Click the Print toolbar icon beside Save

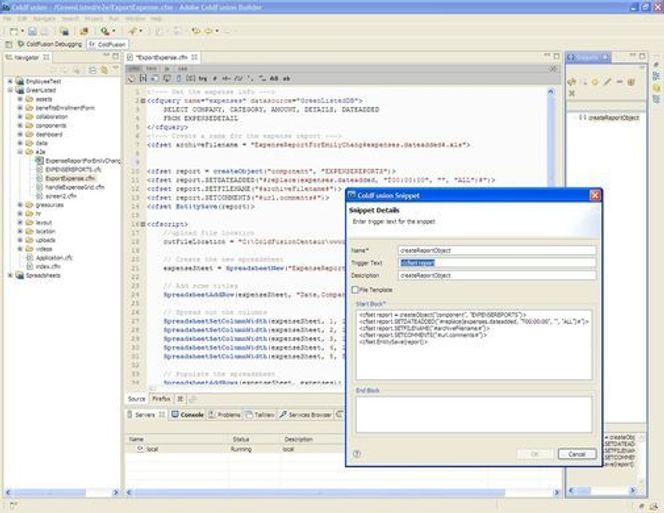[x=45, y=31]
